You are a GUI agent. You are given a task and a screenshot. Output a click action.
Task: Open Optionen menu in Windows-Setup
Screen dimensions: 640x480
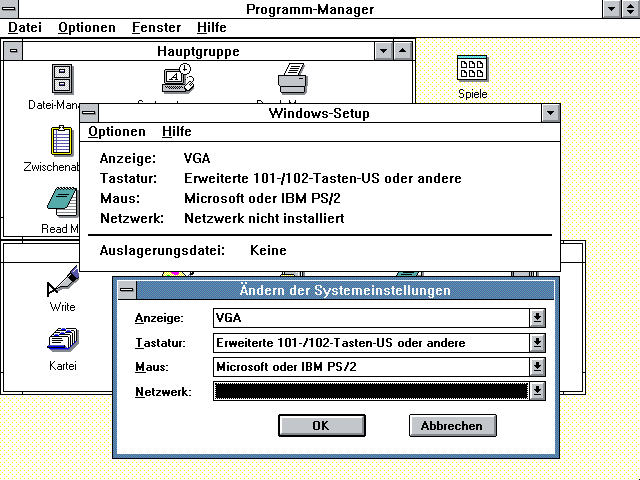(116, 131)
